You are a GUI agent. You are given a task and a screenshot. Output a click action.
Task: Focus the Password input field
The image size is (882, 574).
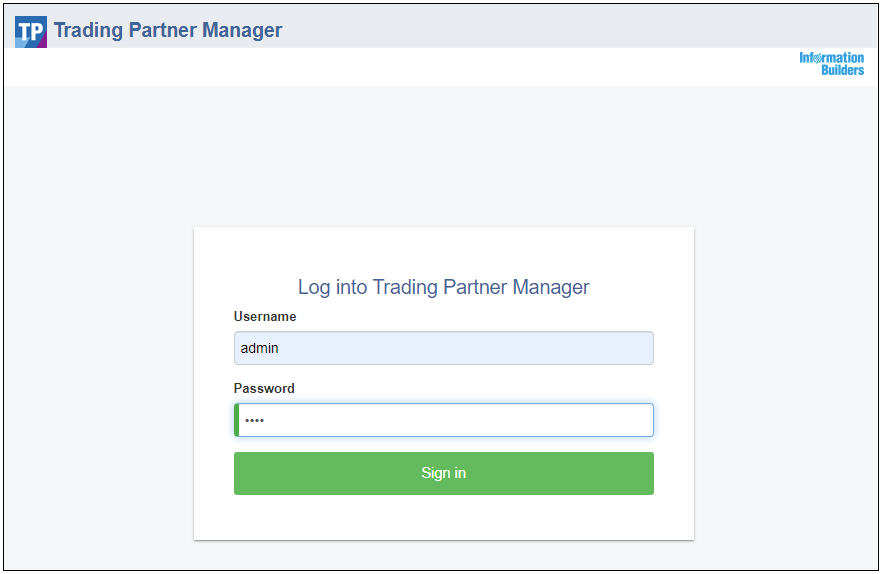[x=444, y=420]
